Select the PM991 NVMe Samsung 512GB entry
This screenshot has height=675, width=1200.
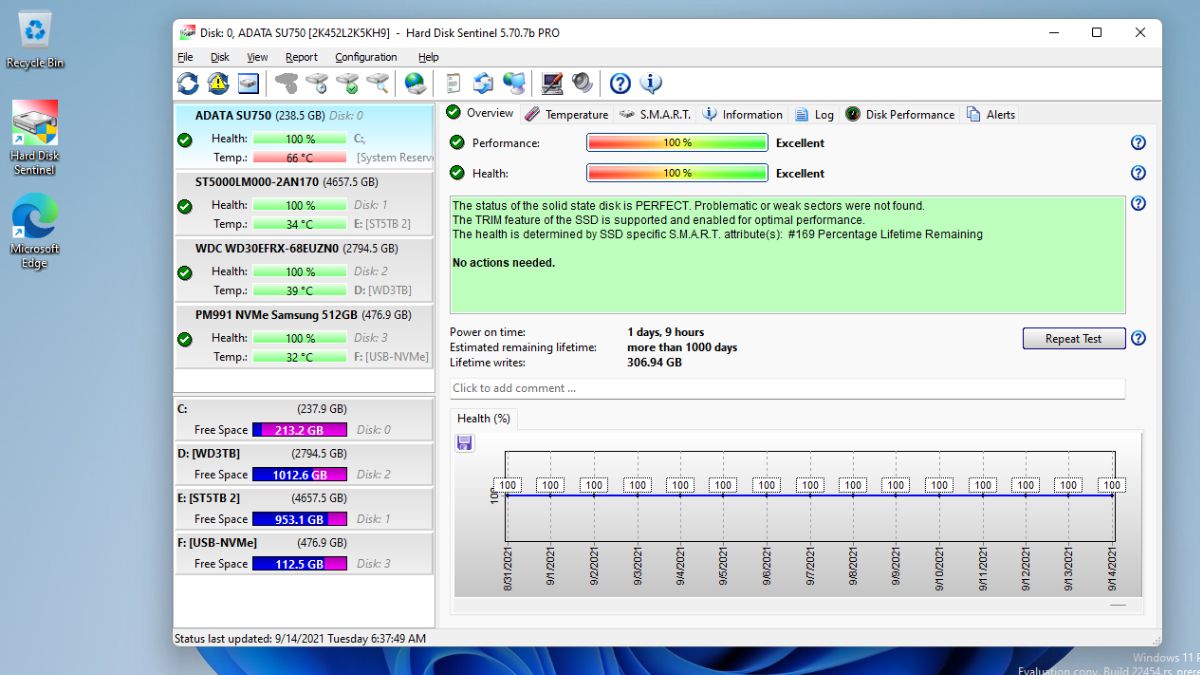coord(304,336)
